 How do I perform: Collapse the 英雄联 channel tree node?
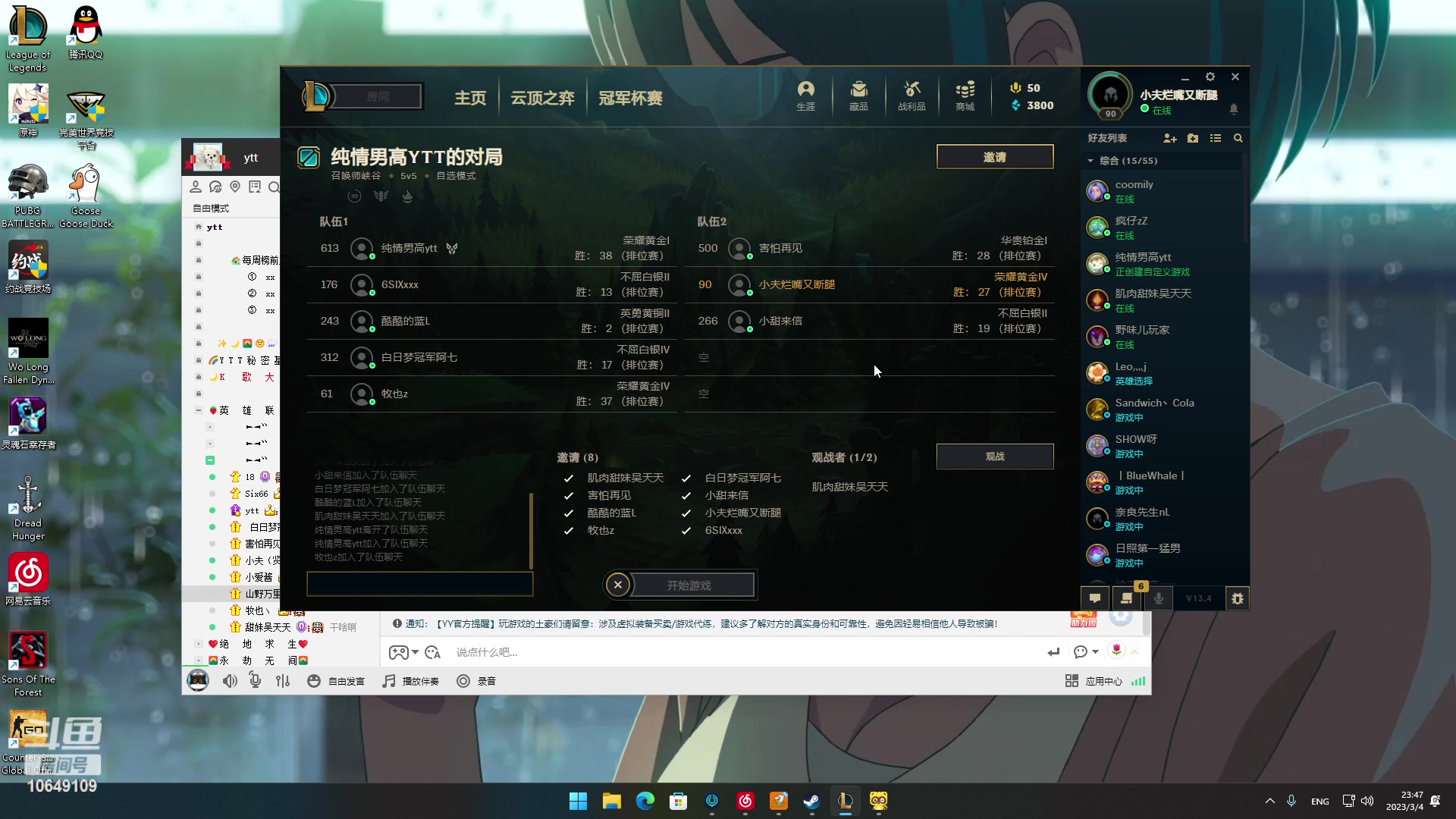coord(199,410)
